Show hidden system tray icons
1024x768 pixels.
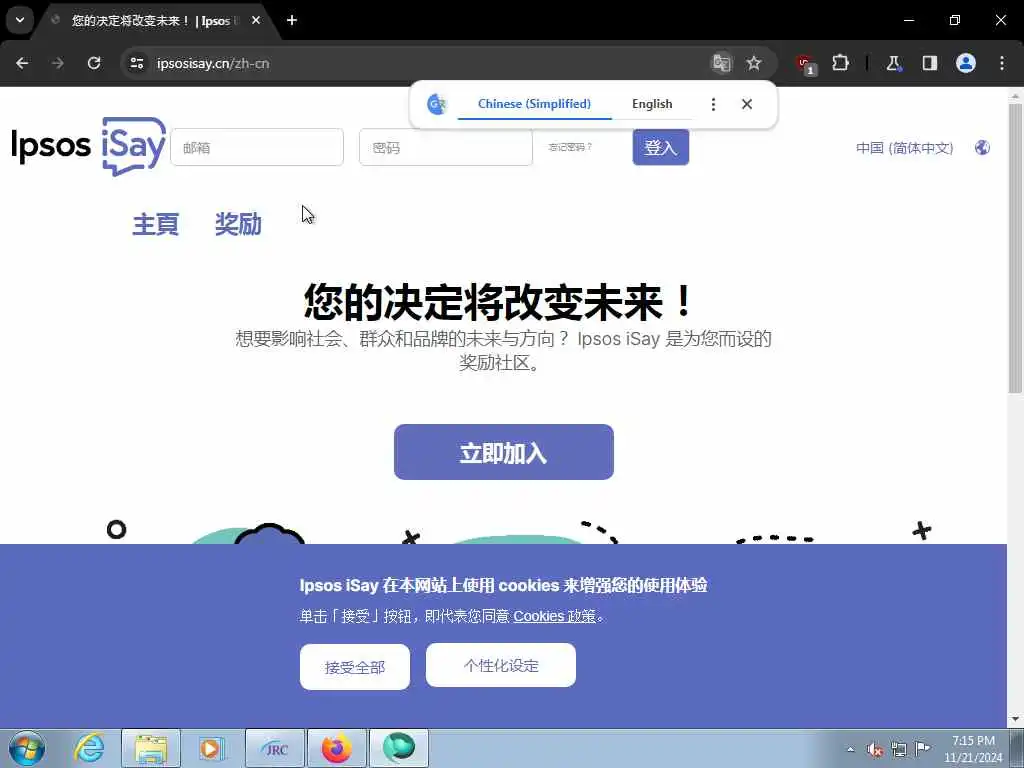click(850, 750)
